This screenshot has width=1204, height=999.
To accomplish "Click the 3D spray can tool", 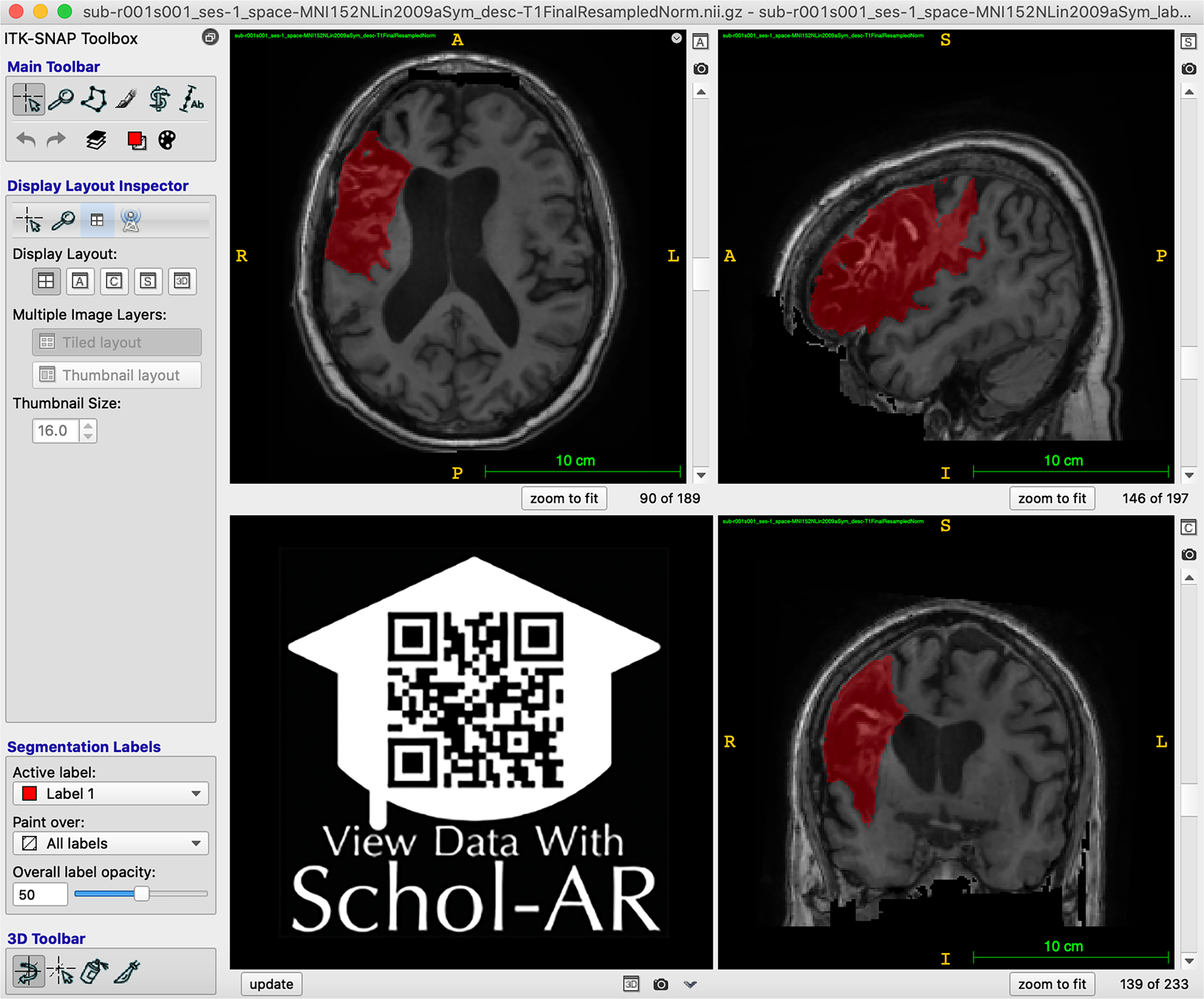I will pyautogui.click(x=94, y=971).
